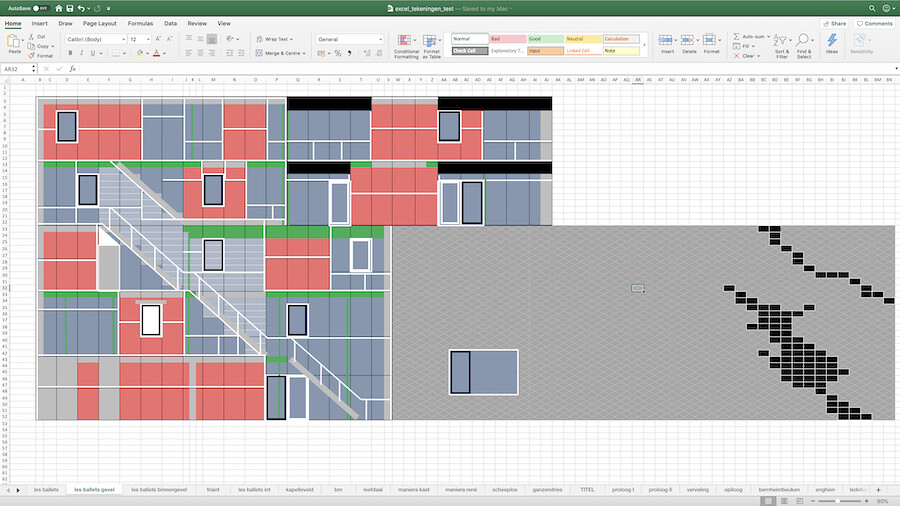Open the 'kapellevold' sheet tab
This screenshot has width=900, height=506.
tap(300, 490)
